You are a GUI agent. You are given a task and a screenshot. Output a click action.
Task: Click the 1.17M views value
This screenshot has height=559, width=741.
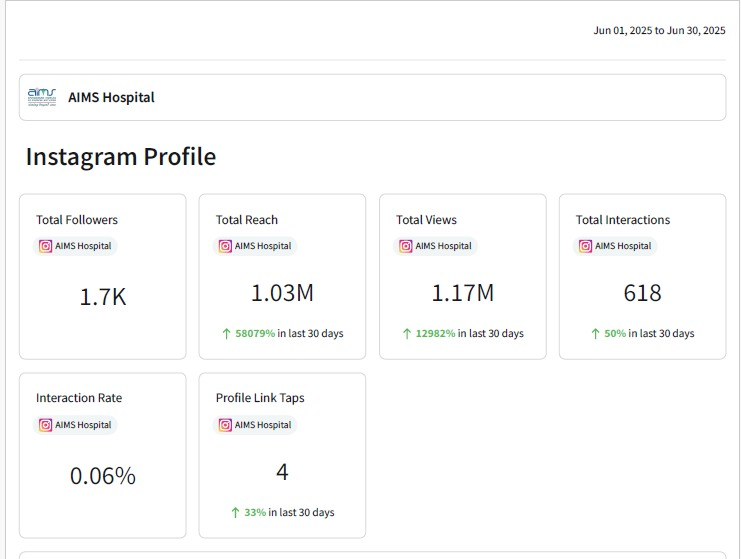tap(463, 293)
